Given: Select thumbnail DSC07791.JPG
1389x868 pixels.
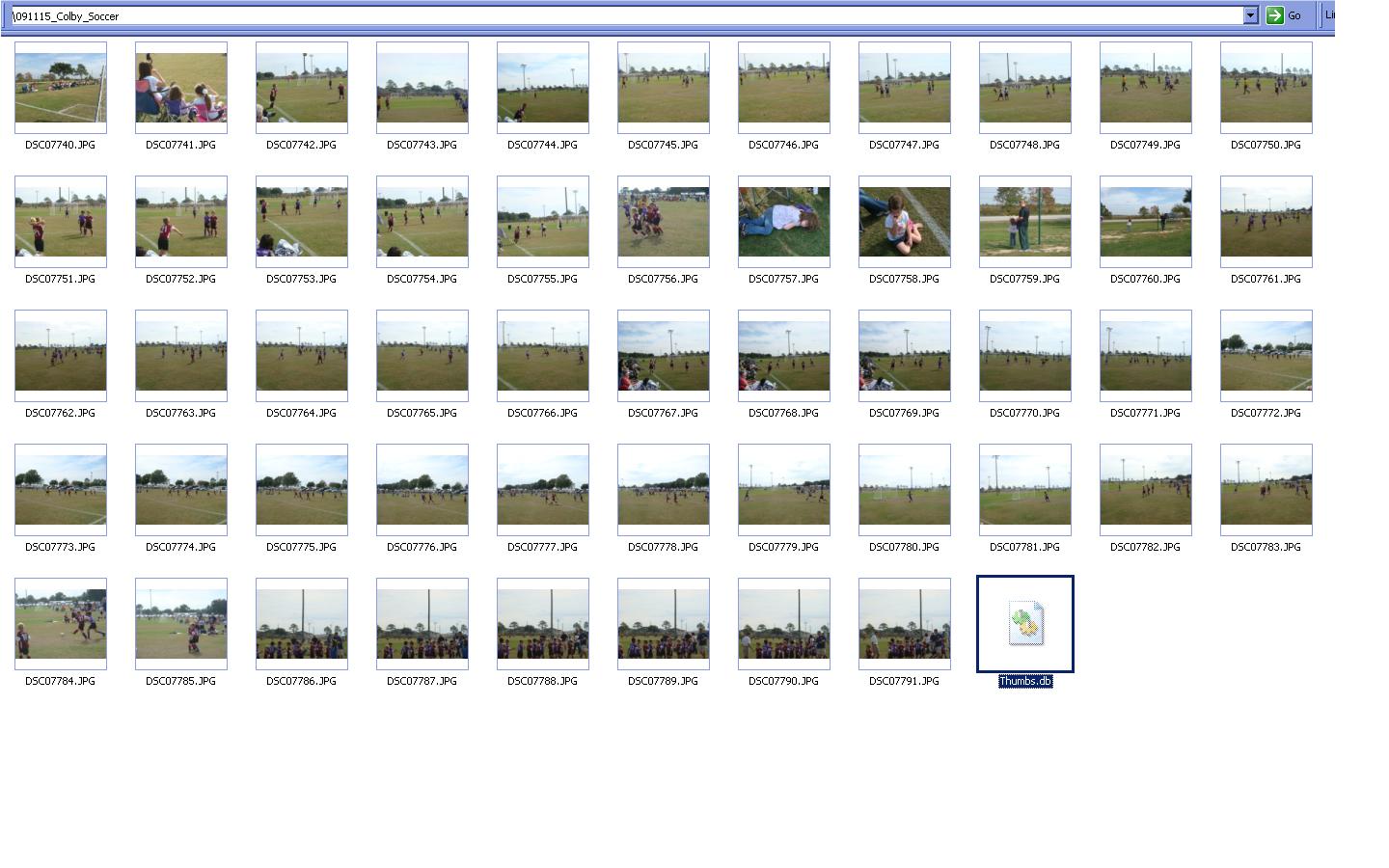Looking at the screenshot, I should click(x=905, y=624).
